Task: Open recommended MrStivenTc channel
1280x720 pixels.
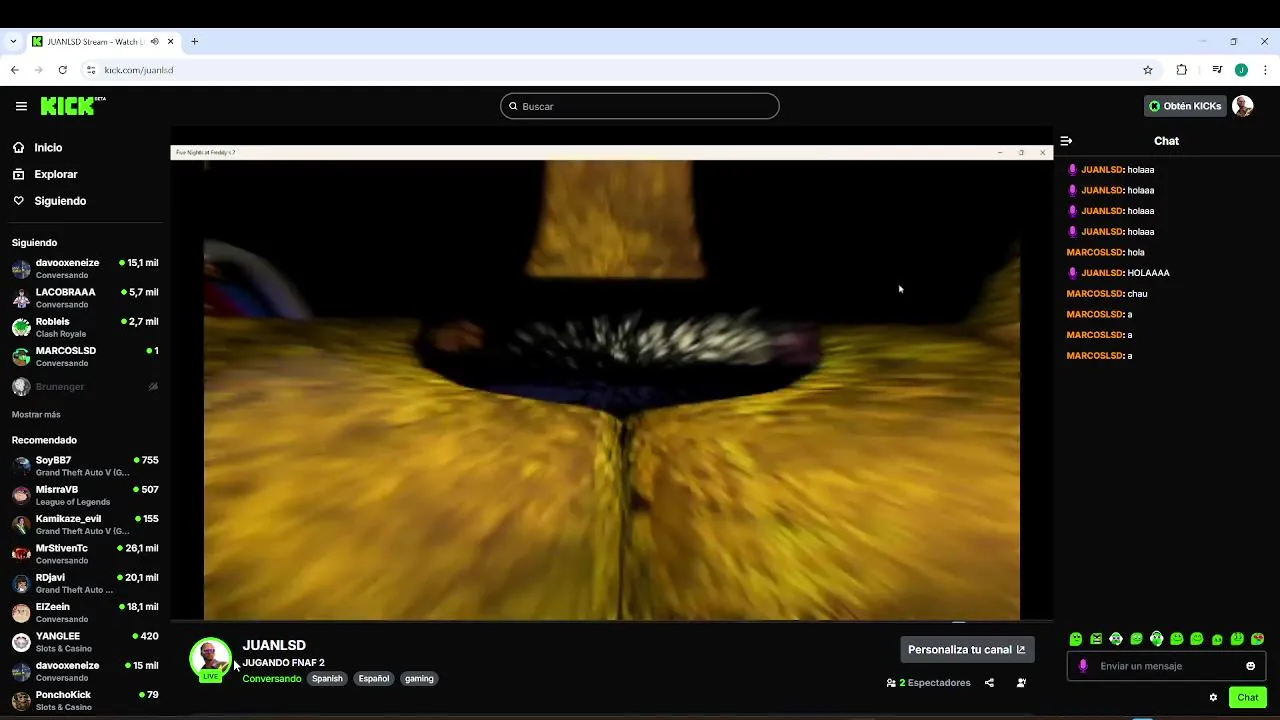Action: click(x=85, y=554)
